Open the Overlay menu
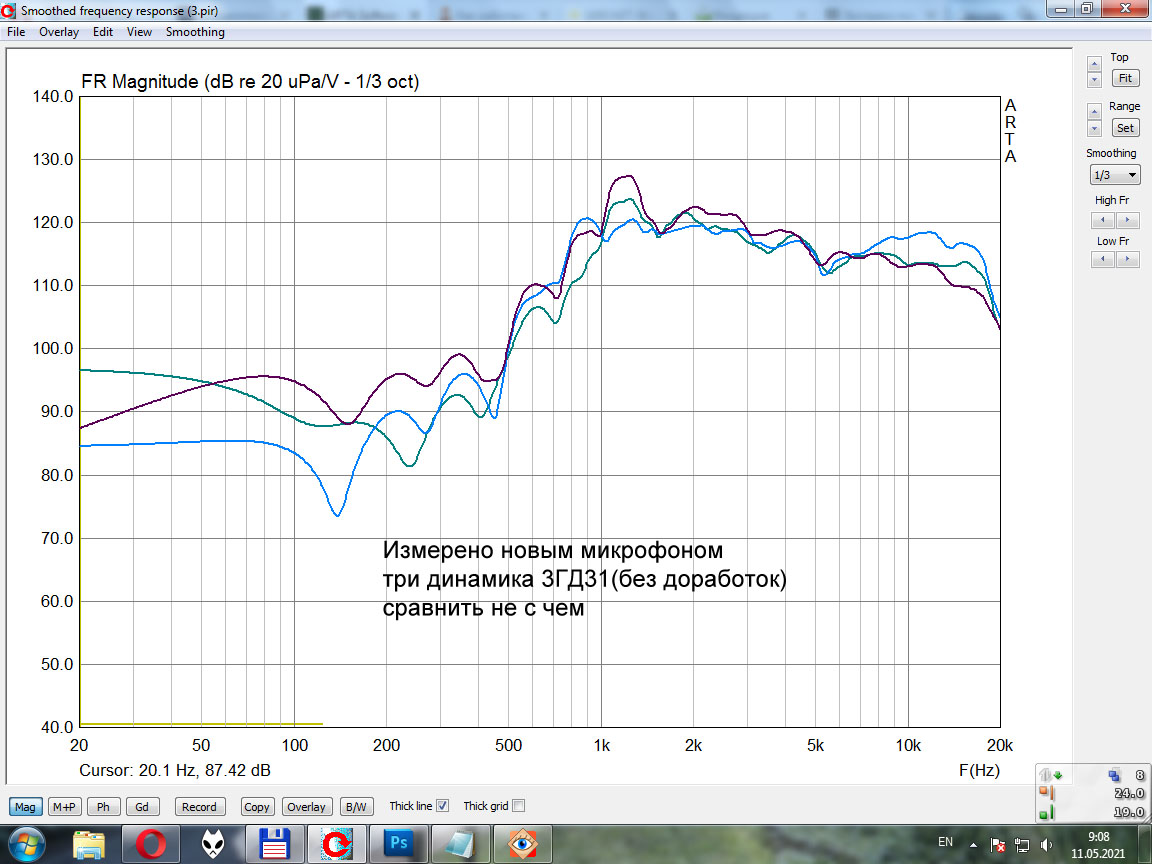The image size is (1152, 864). click(x=59, y=32)
